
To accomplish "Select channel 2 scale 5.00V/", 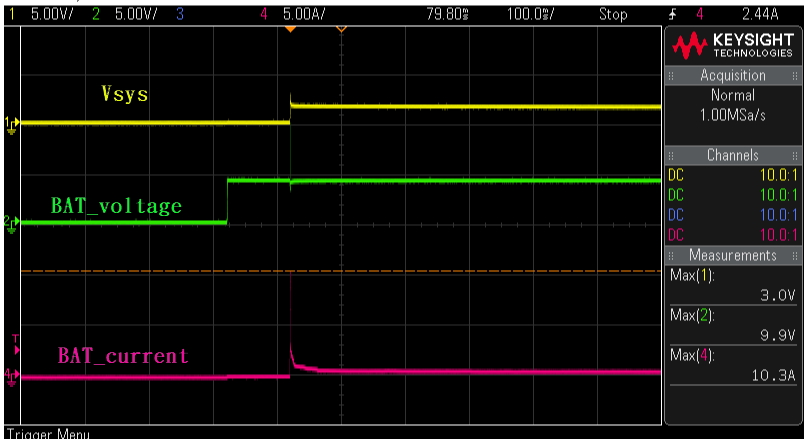I will pyautogui.click(x=136, y=14).
